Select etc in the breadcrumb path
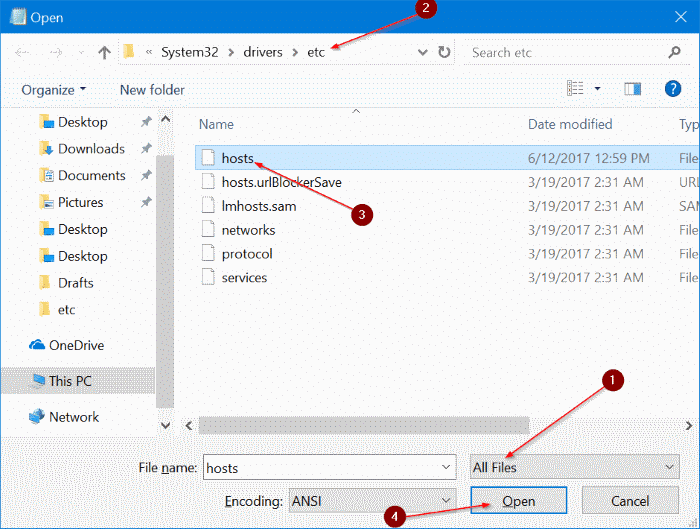The height and width of the screenshot is (529, 700). click(x=316, y=52)
